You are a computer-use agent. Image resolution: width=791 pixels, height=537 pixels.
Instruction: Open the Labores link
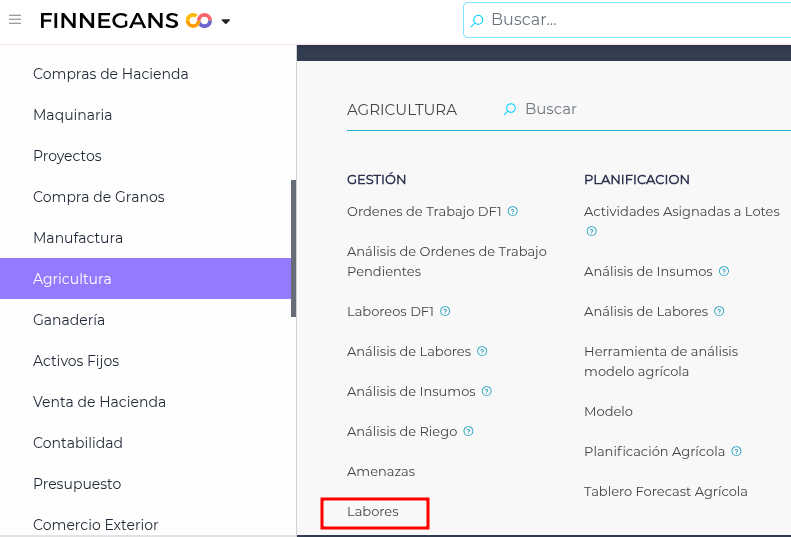[373, 512]
